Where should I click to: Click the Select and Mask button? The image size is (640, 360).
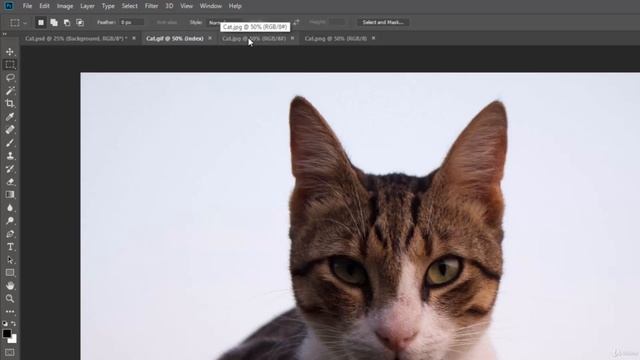pos(383,22)
